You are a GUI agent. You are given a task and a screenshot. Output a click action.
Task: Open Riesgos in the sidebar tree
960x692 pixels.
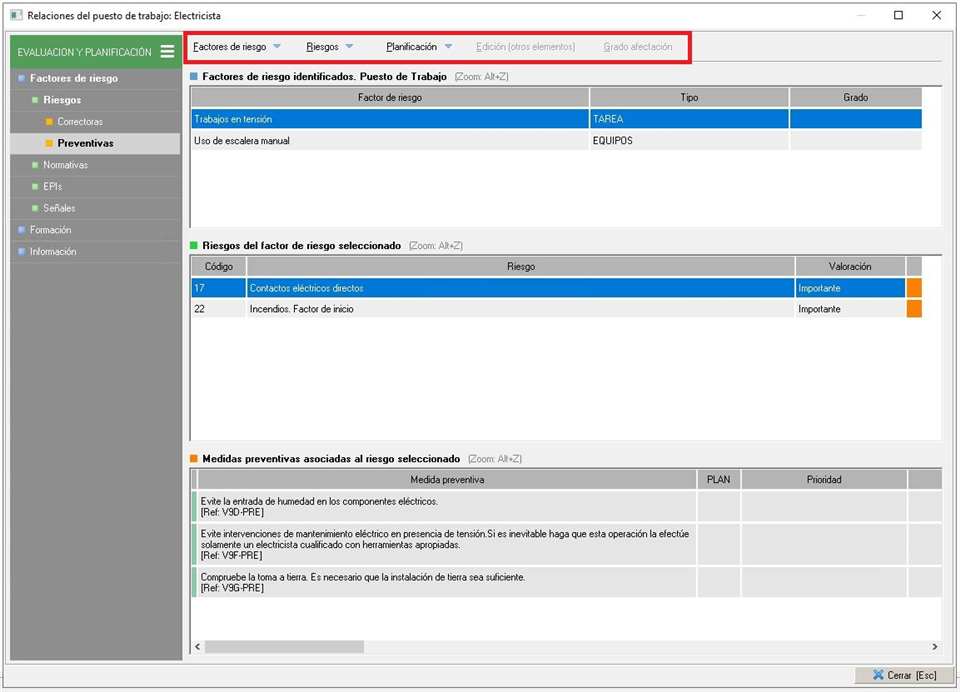62,100
